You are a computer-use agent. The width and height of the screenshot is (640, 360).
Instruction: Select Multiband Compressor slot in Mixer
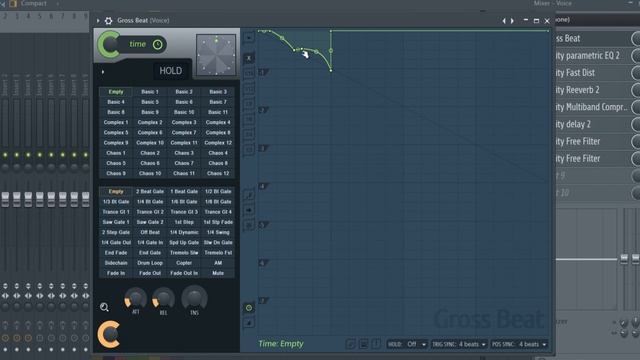[592, 107]
